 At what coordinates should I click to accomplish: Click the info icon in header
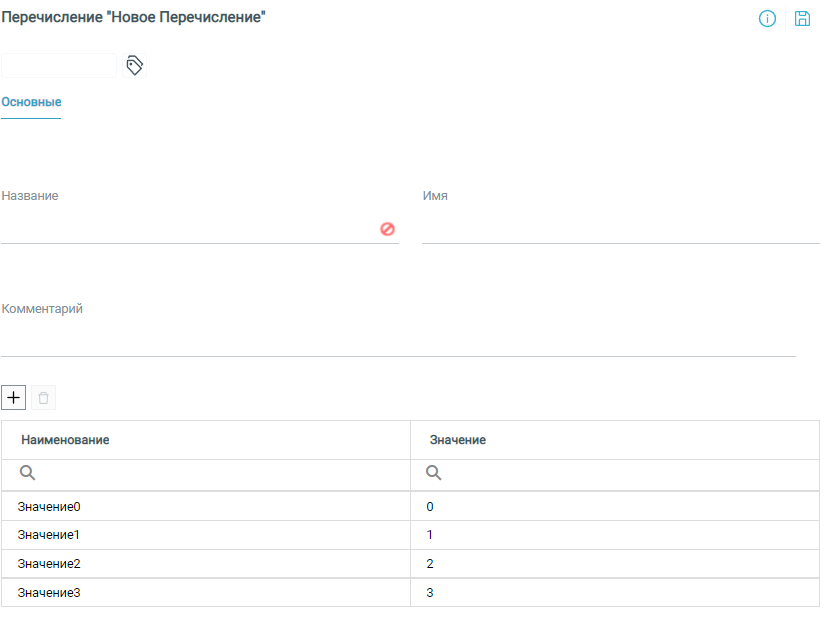click(x=767, y=19)
